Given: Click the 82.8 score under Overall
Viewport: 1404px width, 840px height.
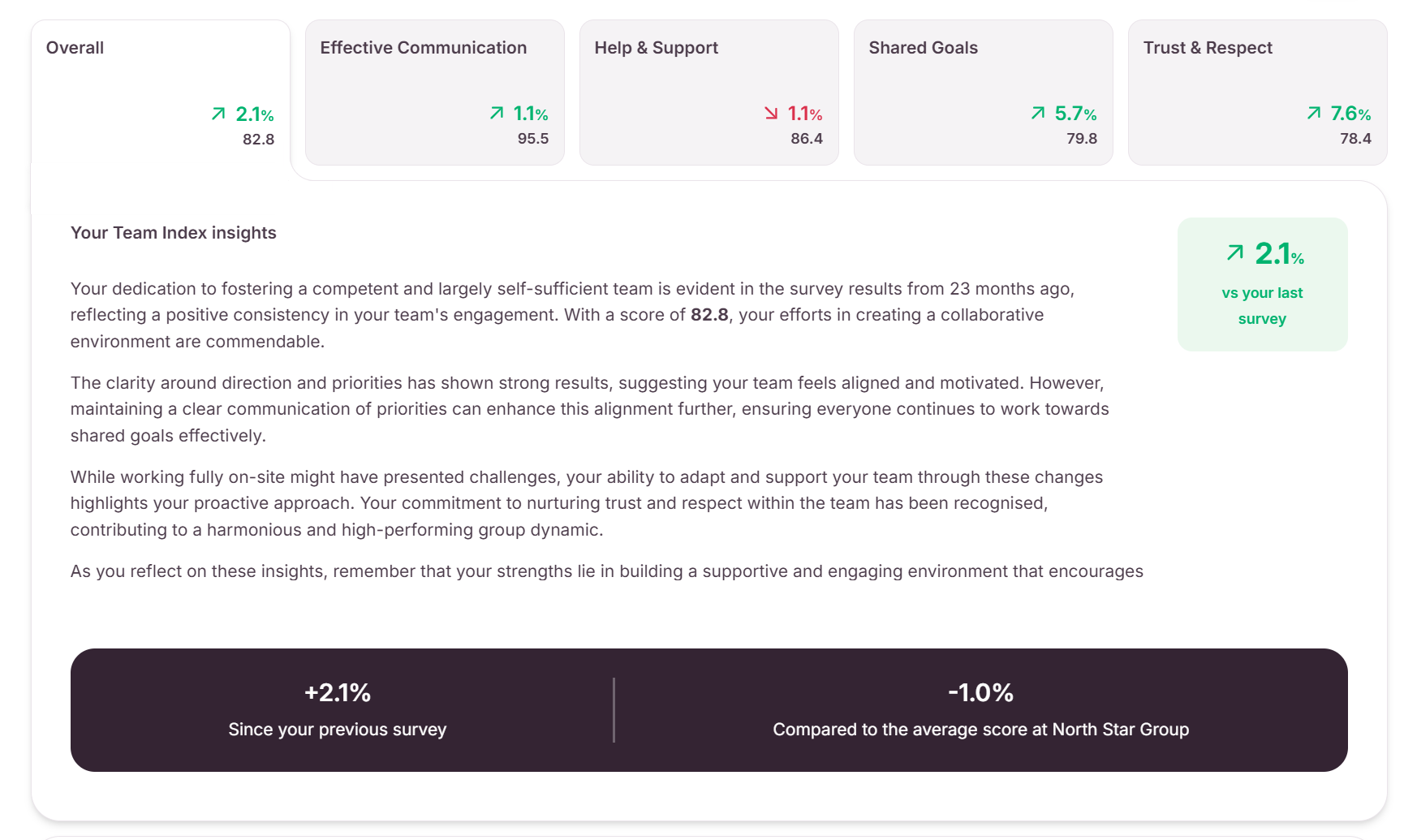Looking at the screenshot, I should point(258,139).
